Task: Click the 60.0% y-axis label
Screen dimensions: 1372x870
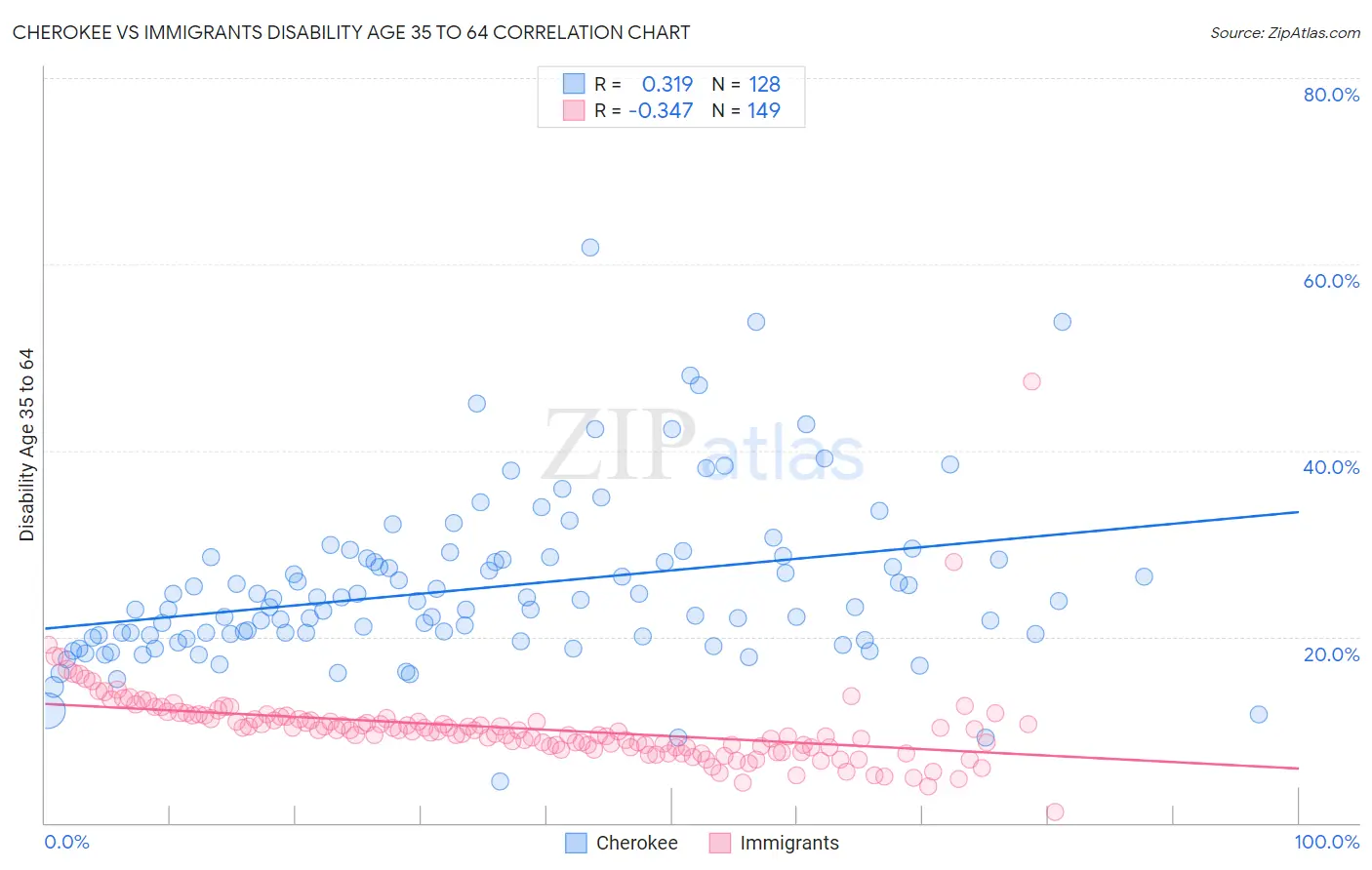Action: point(1331,281)
